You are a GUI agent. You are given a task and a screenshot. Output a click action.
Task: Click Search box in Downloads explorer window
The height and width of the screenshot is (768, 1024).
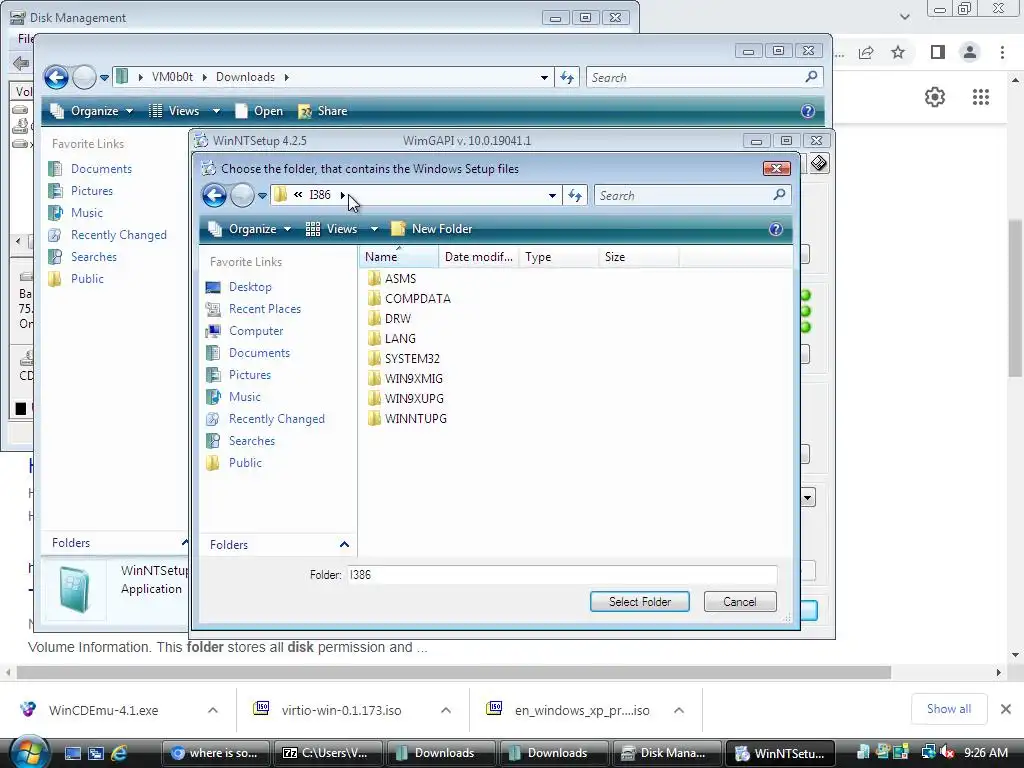coord(696,78)
